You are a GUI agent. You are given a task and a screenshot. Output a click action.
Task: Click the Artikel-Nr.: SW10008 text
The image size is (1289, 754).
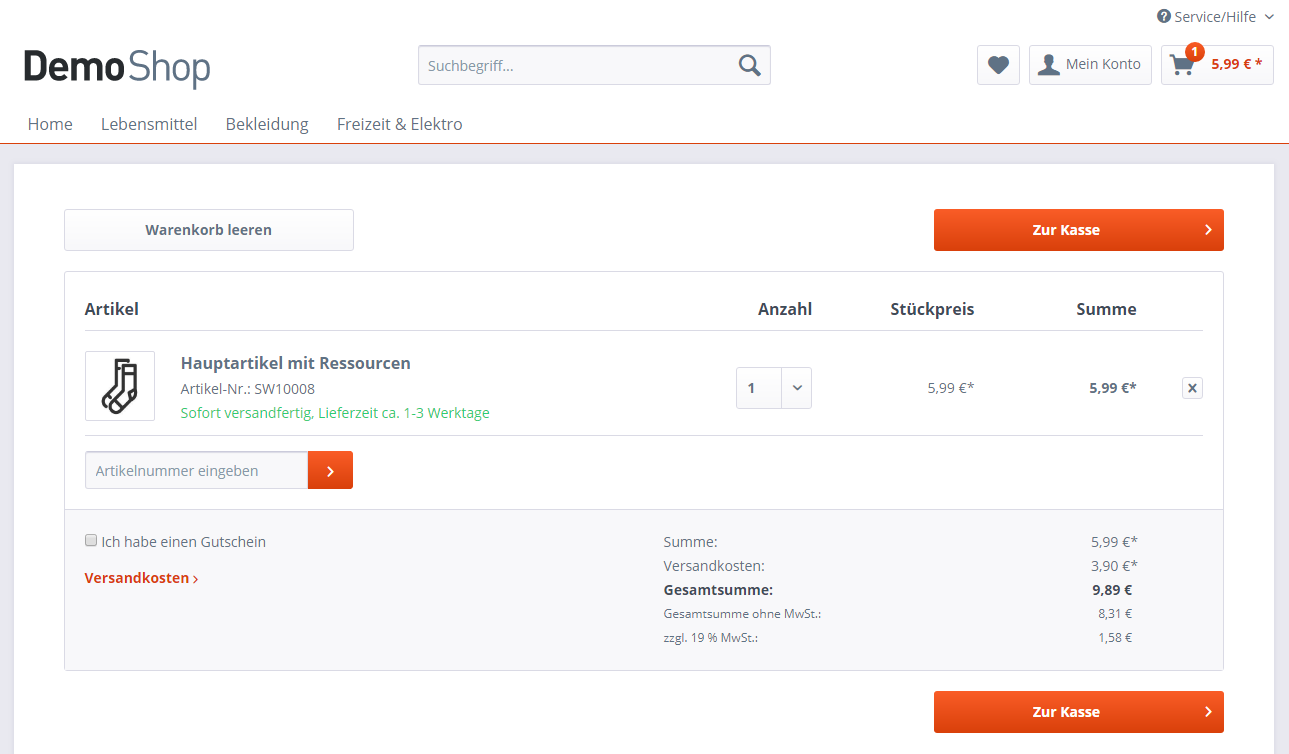(x=248, y=389)
